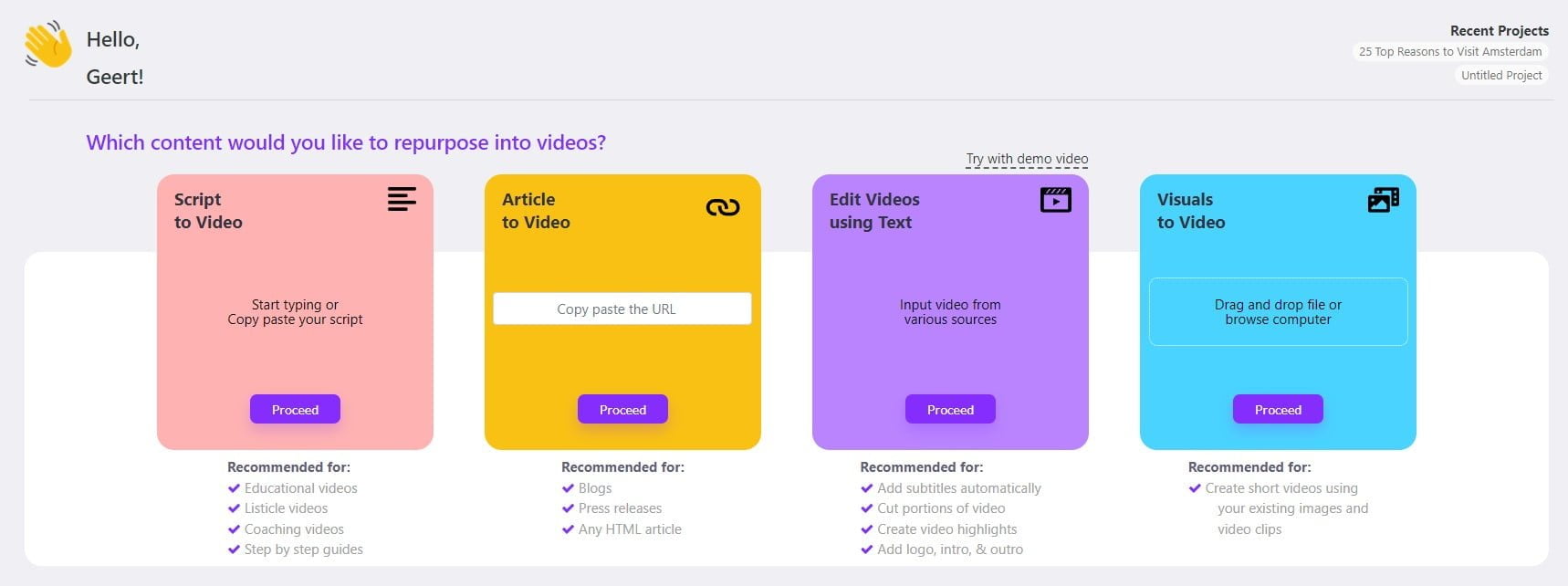Open Try with demo video link
The image size is (1568, 586).
[x=1027, y=159]
